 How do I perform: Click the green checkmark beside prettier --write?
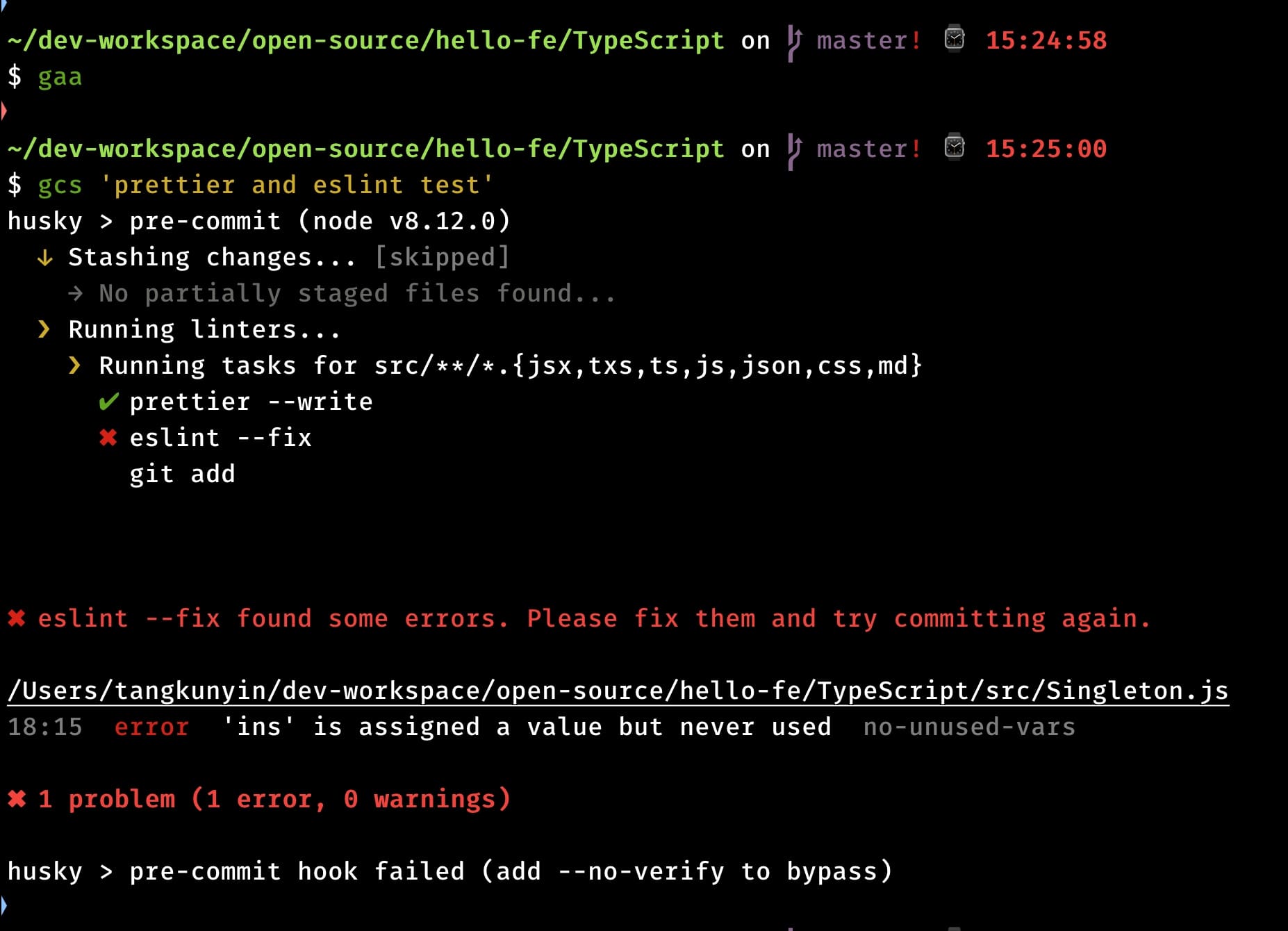point(108,402)
